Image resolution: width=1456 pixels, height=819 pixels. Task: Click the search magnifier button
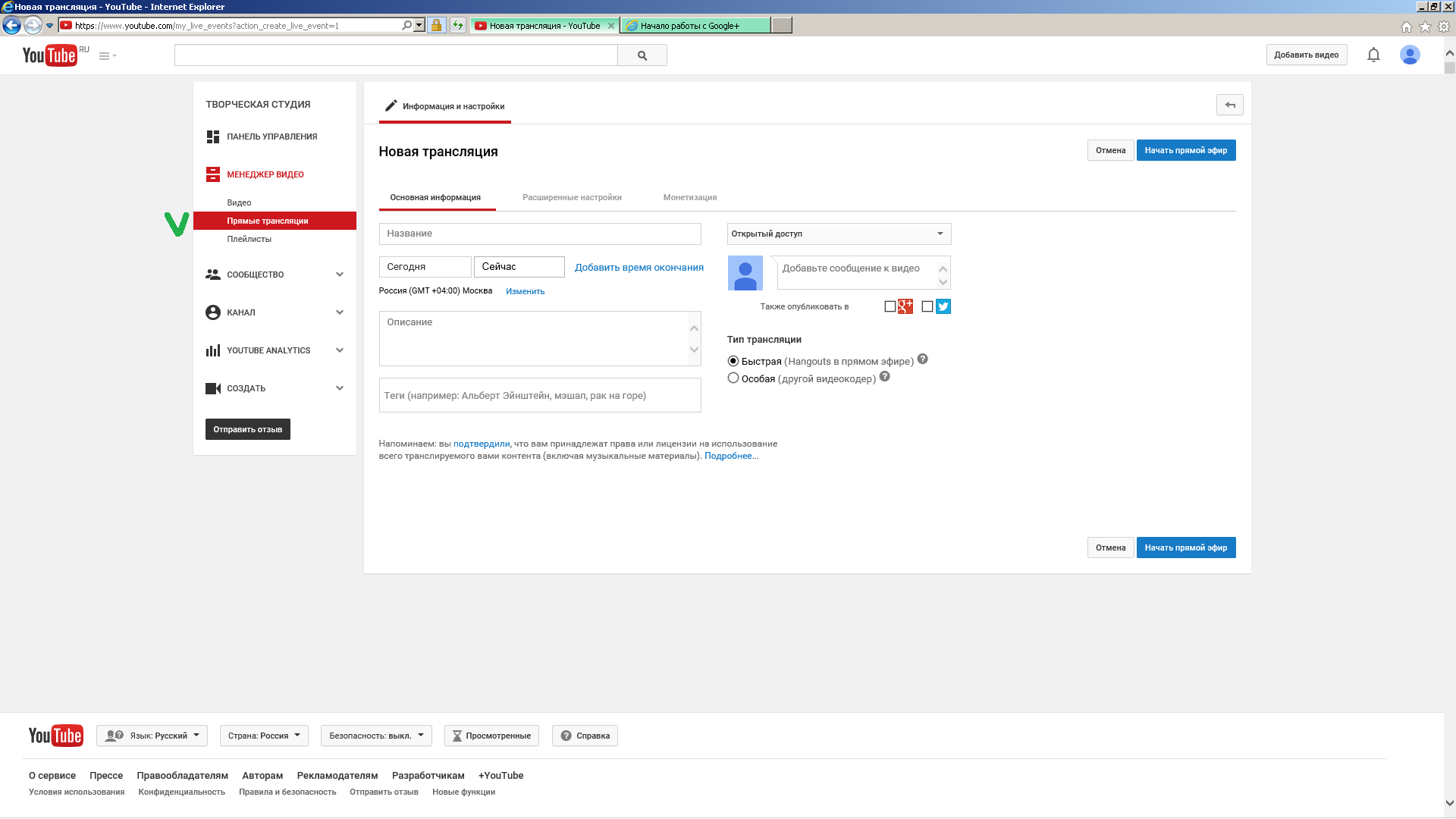(642, 55)
